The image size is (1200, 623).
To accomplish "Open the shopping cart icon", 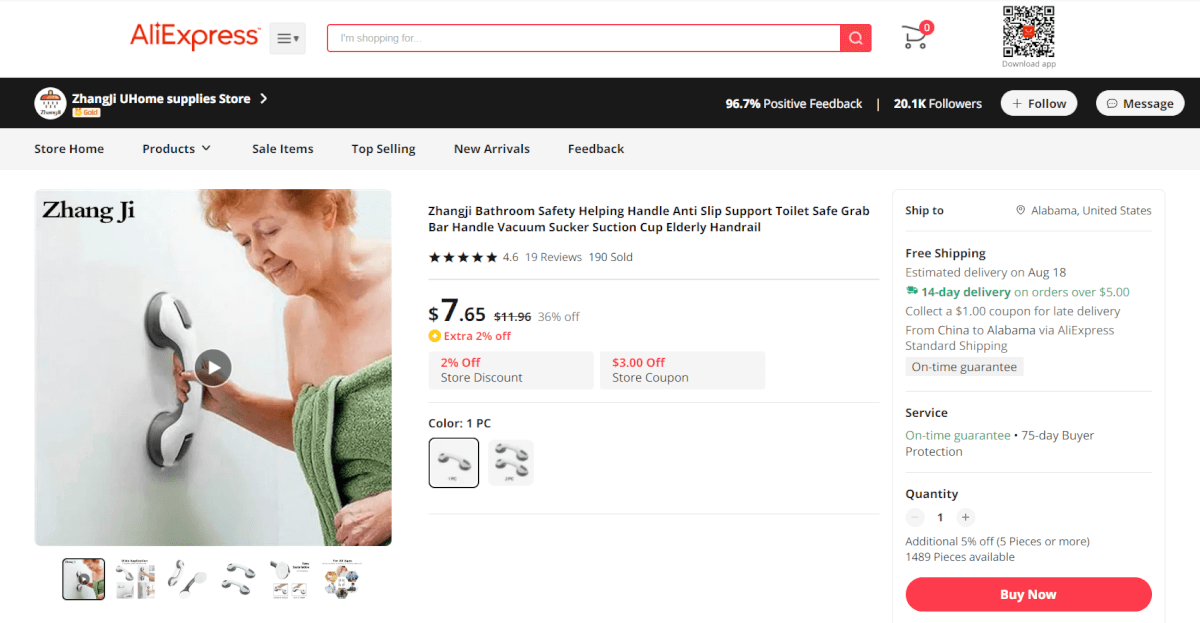I will point(916,36).
